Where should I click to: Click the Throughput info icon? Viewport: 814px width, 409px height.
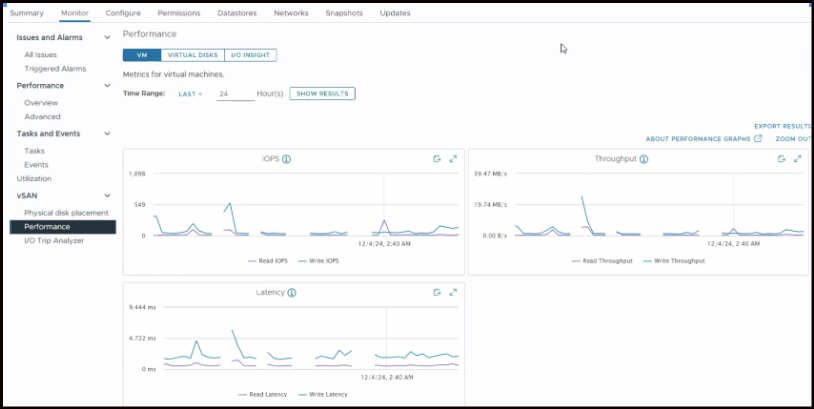coord(643,159)
